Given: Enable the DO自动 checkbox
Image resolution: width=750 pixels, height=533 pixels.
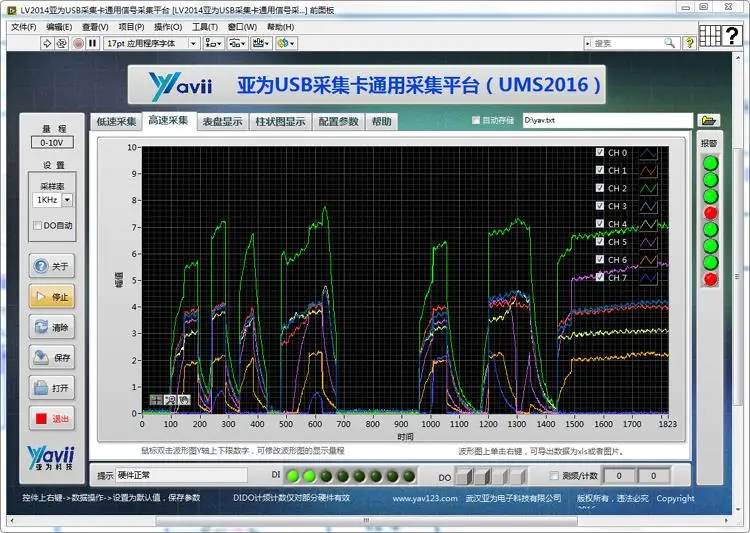Looking at the screenshot, I should pyautogui.click(x=38, y=225).
